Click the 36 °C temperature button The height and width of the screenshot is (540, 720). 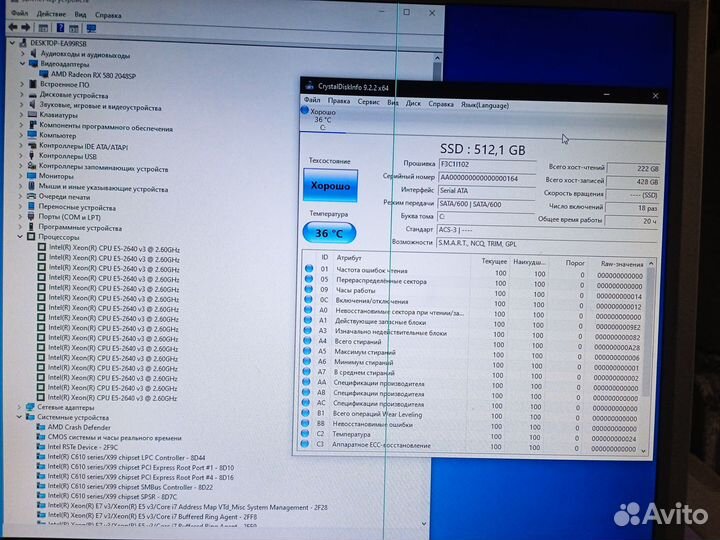pyautogui.click(x=329, y=233)
